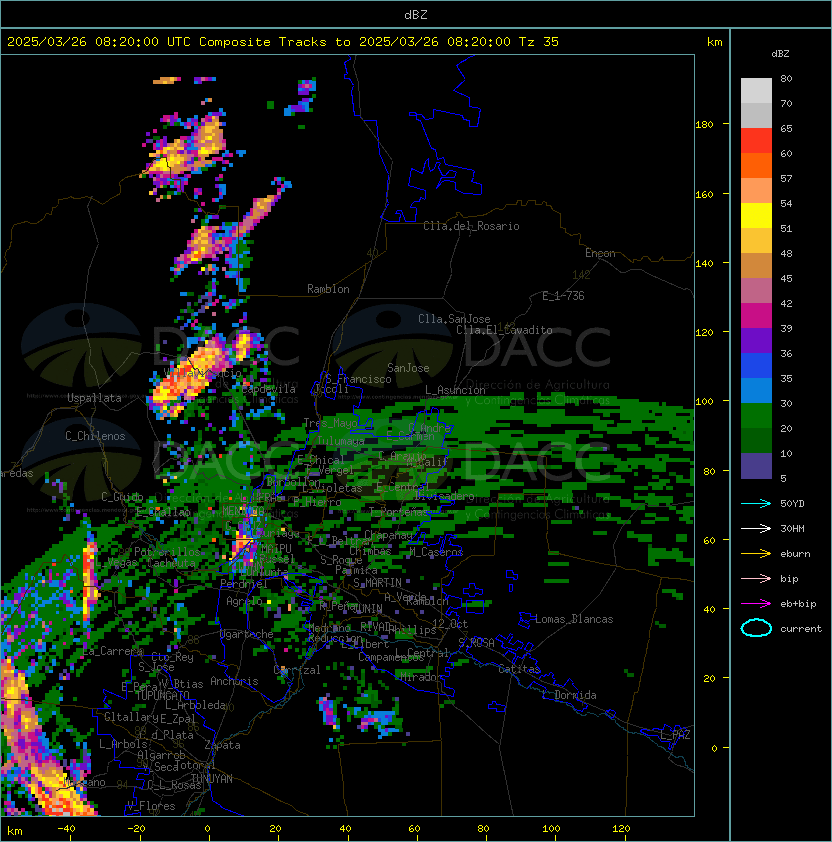832x842 pixels.
Task: Click the 'Carrizal' map label
Action: pyautogui.click(x=297, y=670)
